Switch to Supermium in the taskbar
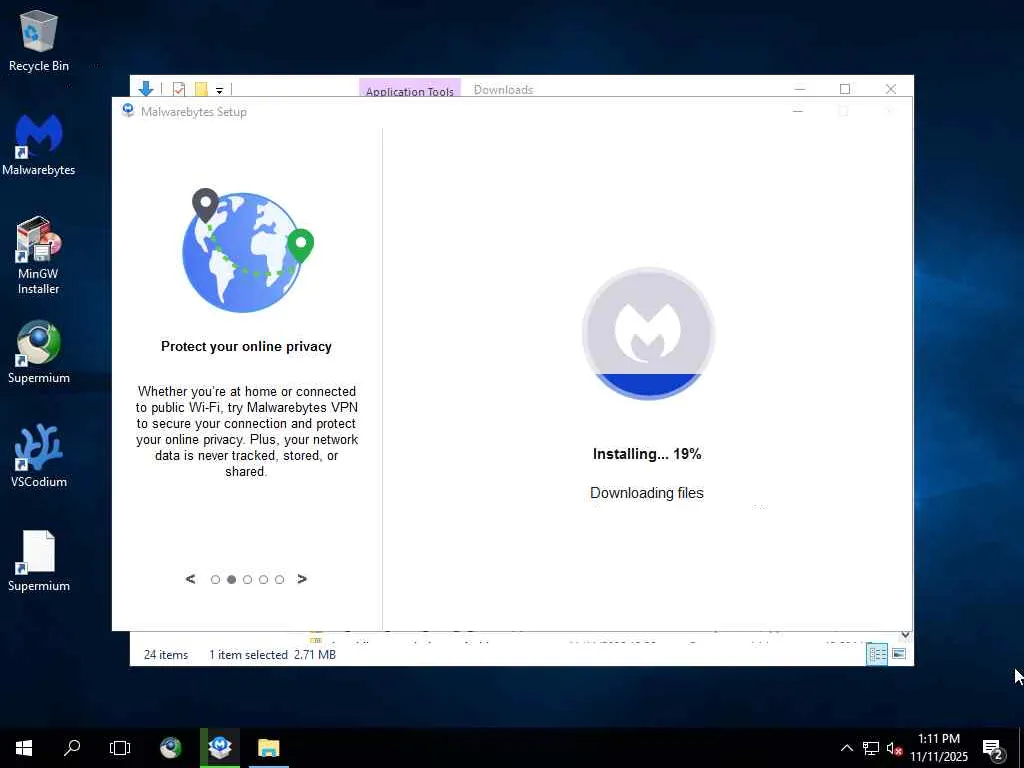Viewport: 1024px width, 768px height. click(x=171, y=748)
